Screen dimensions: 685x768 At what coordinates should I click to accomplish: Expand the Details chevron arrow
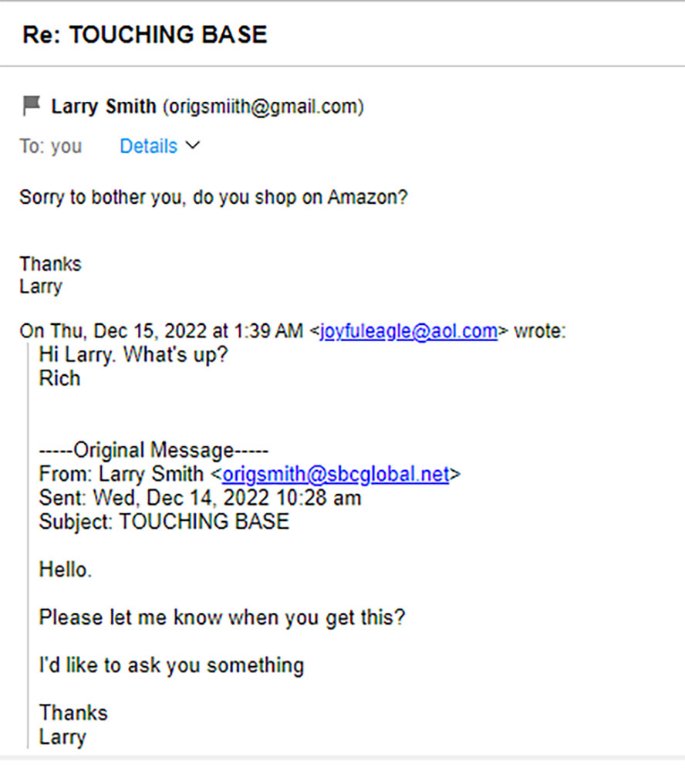193,146
